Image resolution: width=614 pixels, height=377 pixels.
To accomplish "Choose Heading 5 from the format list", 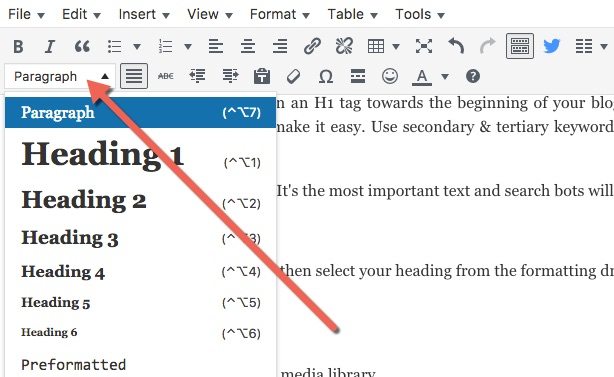I will point(141,303).
